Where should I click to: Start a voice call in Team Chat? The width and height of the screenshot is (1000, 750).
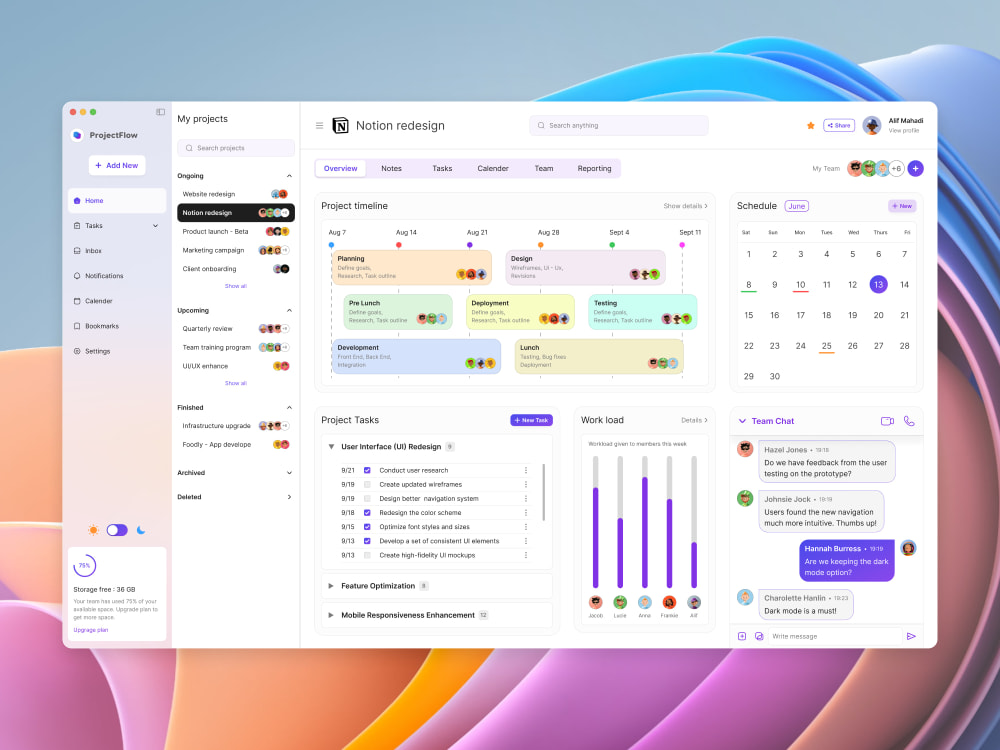908,421
